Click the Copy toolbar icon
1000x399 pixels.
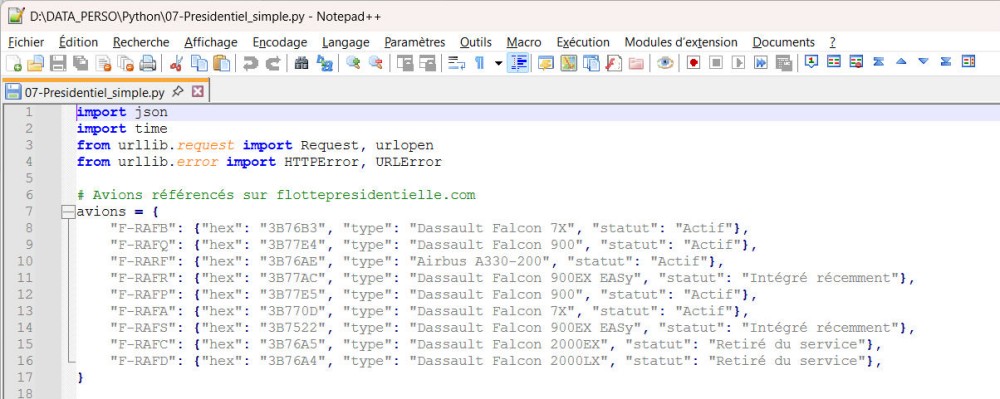click(200, 62)
